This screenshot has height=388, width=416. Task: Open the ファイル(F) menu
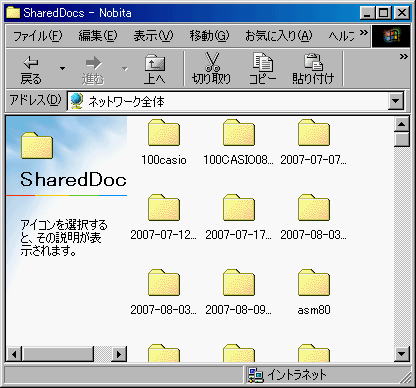click(x=37, y=36)
